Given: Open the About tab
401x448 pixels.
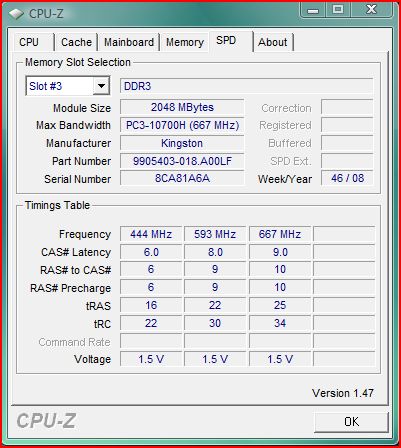Looking at the screenshot, I should pos(273,42).
